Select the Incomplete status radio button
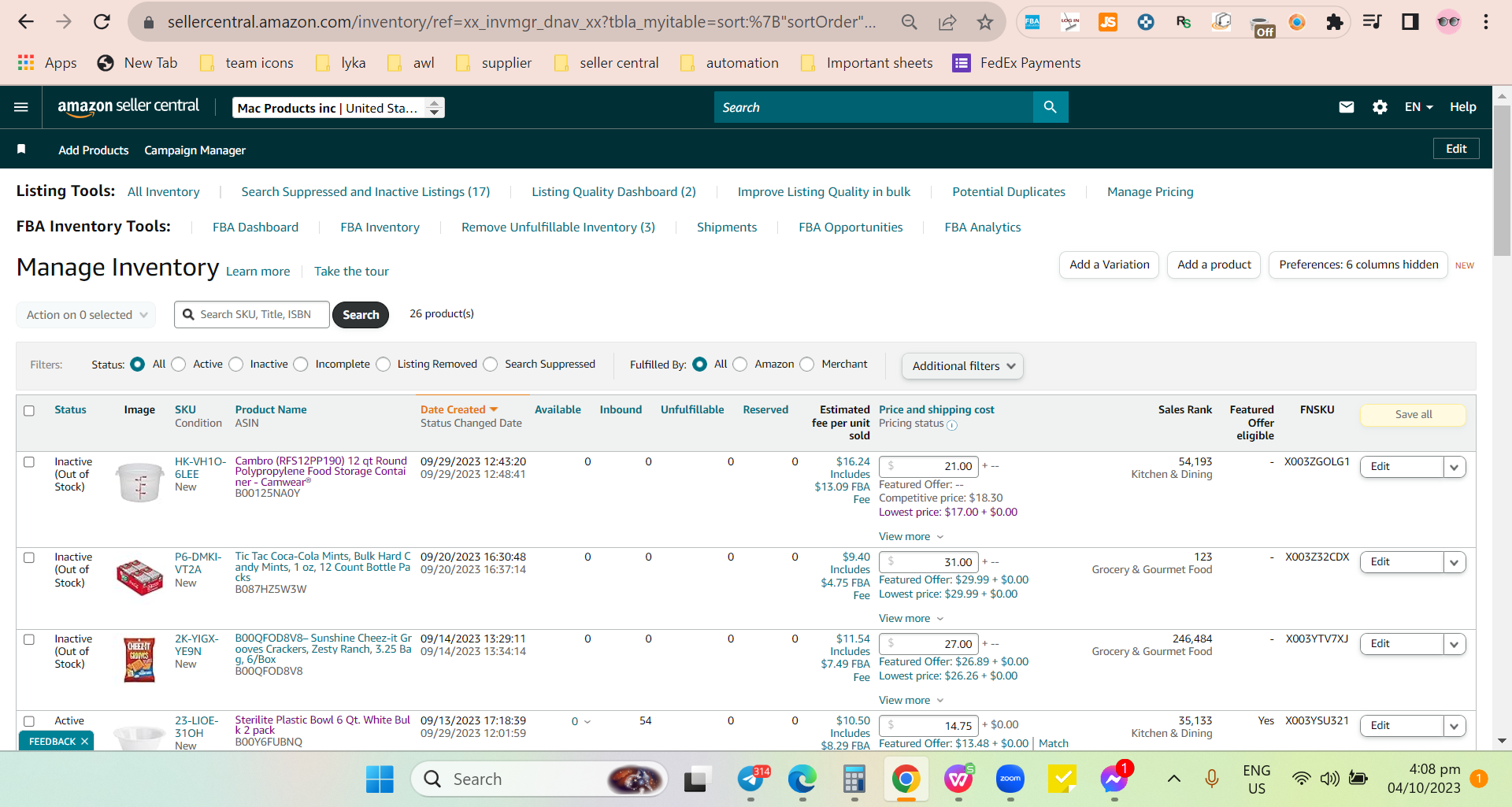This screenshot has height=807, width=1512. pos(301,365)
